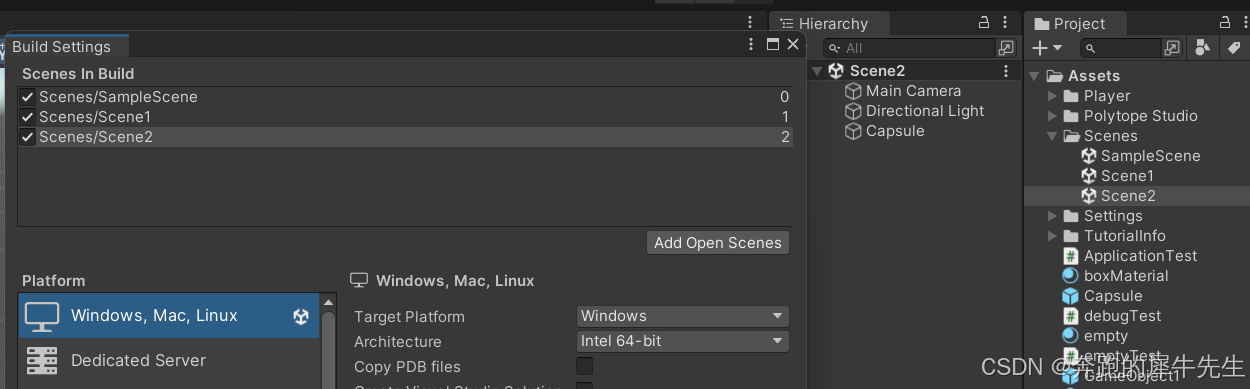Click the Project panel three-dot menu
This screenshot has height=389, width=1250.
[x=1247, y=23]
